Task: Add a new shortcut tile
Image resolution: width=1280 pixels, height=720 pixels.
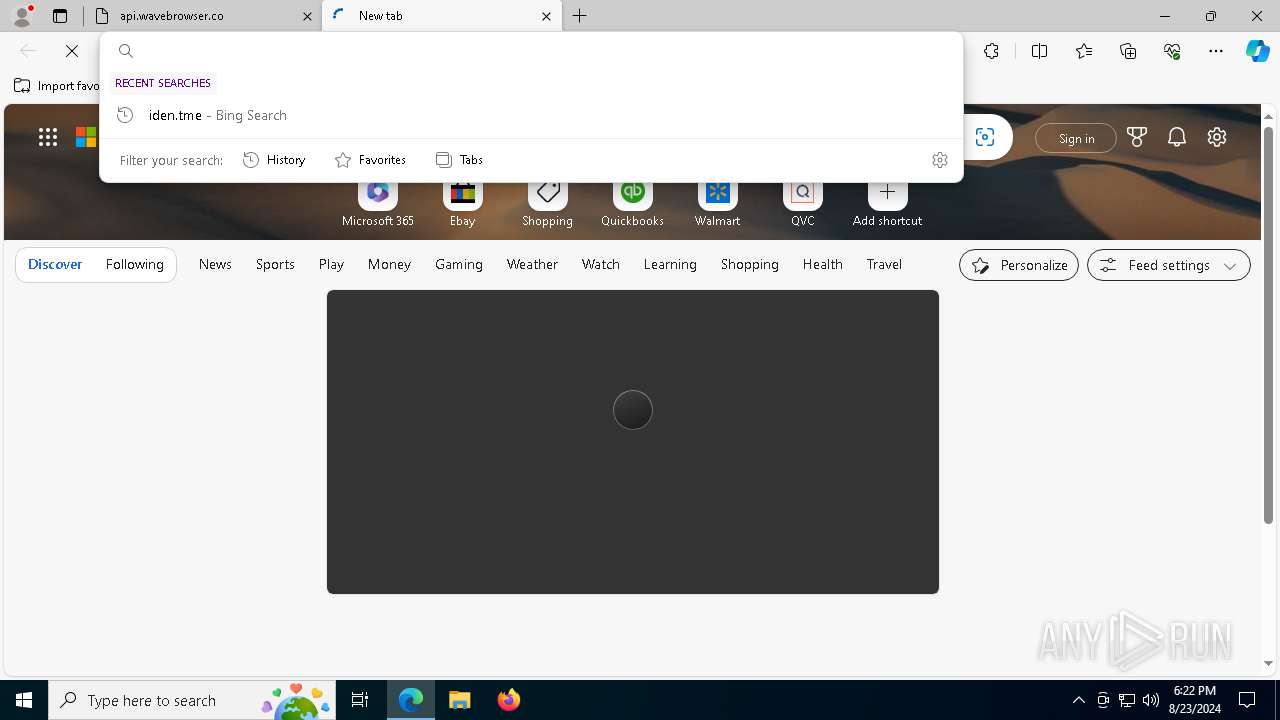Action: (x=887, y=203)
